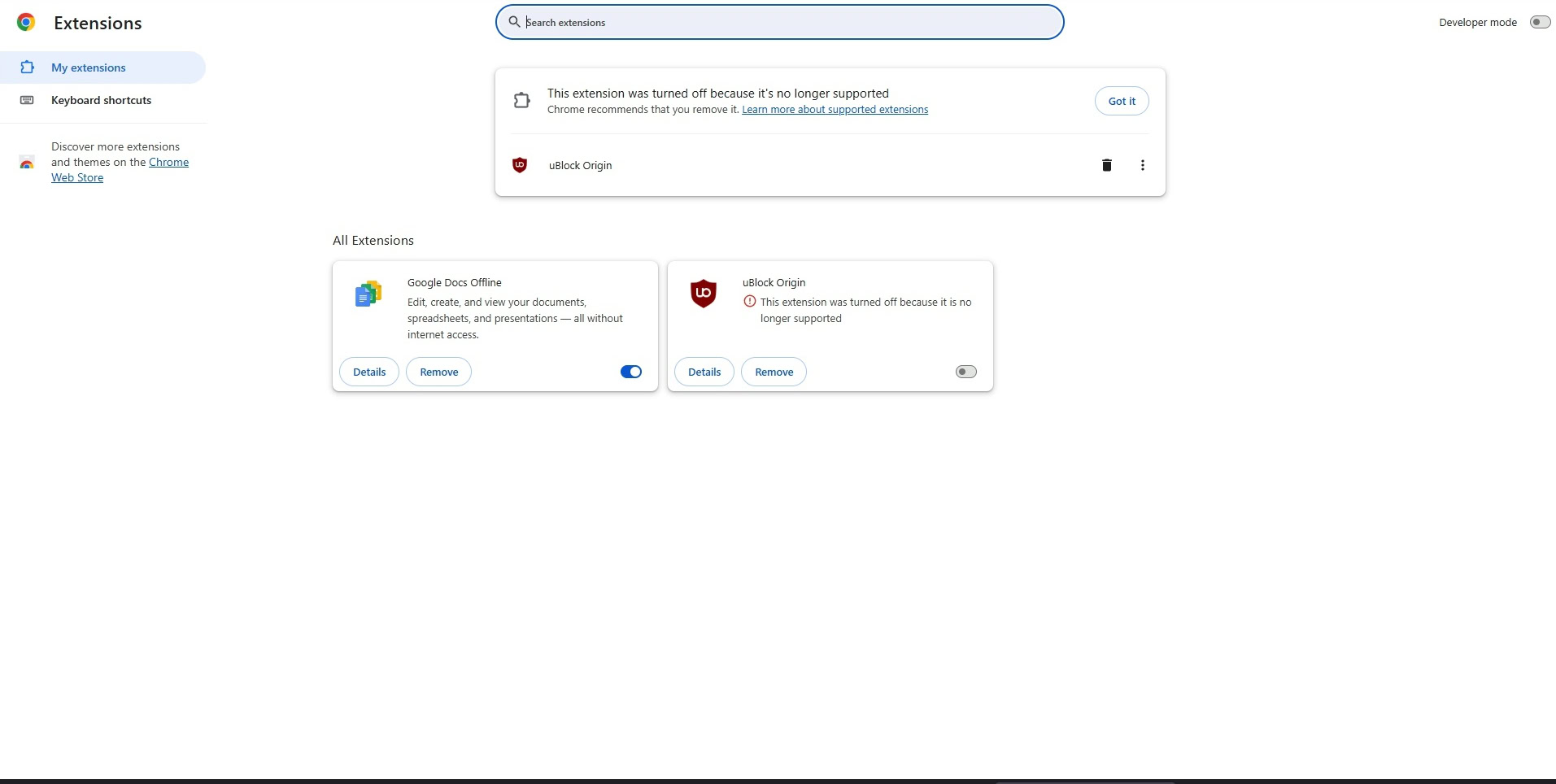Click the red warning icon on uBlock card
The image size is (1556, 784).
coord(750,302)
